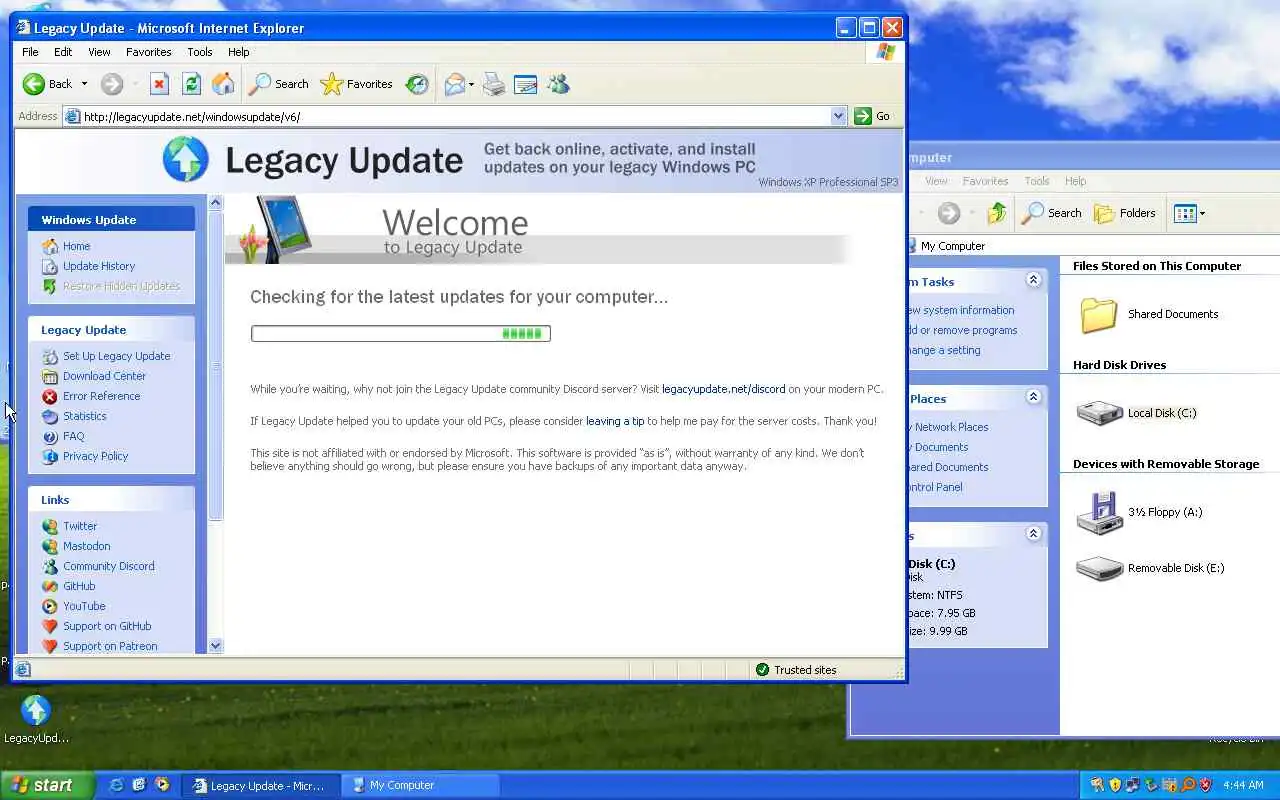Click the Up folder icon in My Computer
This screenshot has height=800, width=1280.
click(996, 213)
